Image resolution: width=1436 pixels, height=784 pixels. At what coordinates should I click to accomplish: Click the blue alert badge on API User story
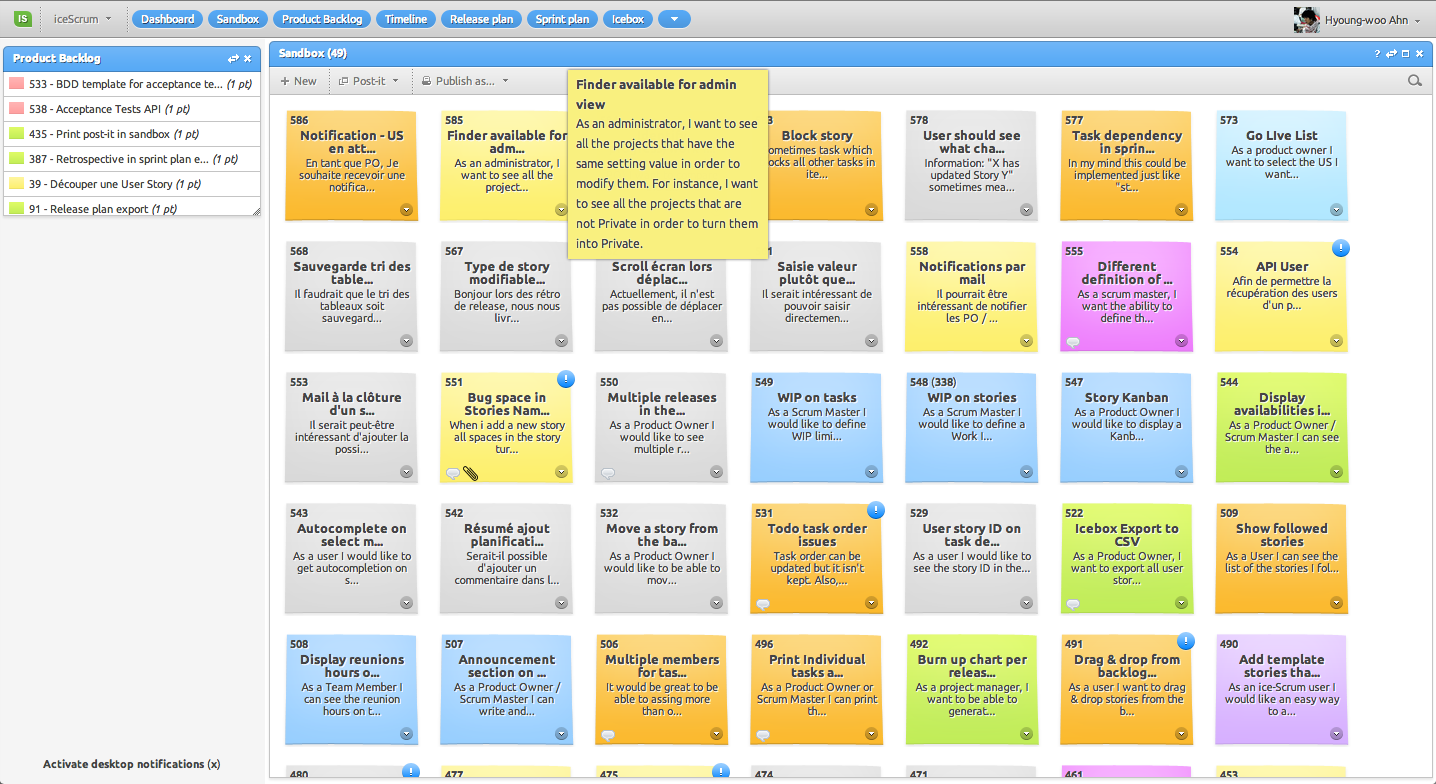pos(1340,248)
